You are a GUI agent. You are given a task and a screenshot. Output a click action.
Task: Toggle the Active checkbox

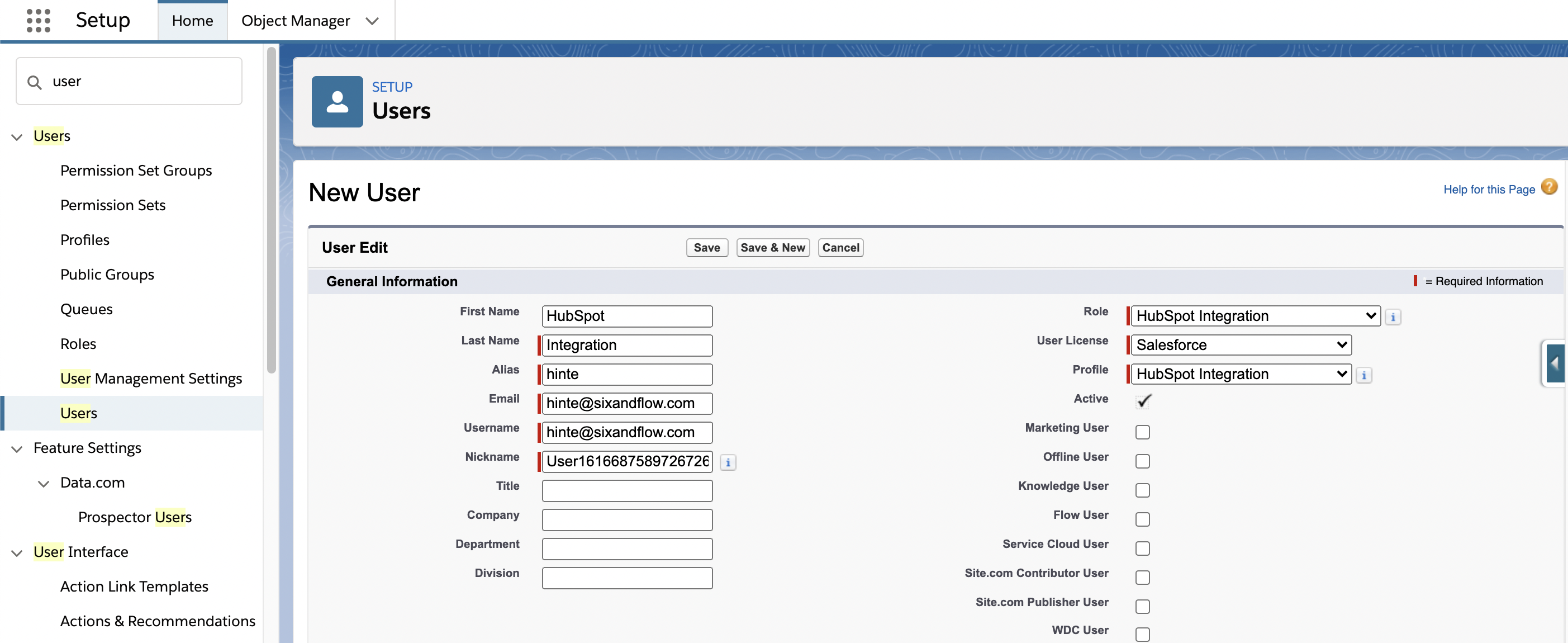[x=1143, y=401]
